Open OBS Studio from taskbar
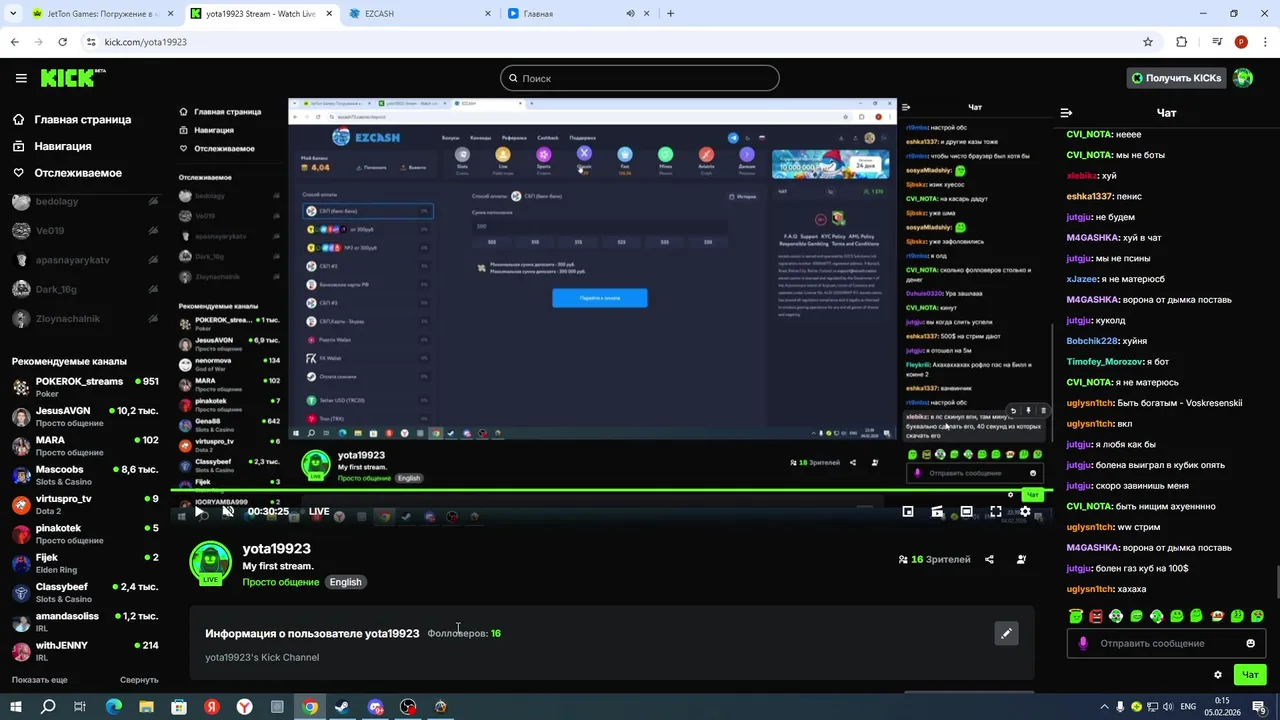Screen dimensions: 1280x720 click(408, 707)
